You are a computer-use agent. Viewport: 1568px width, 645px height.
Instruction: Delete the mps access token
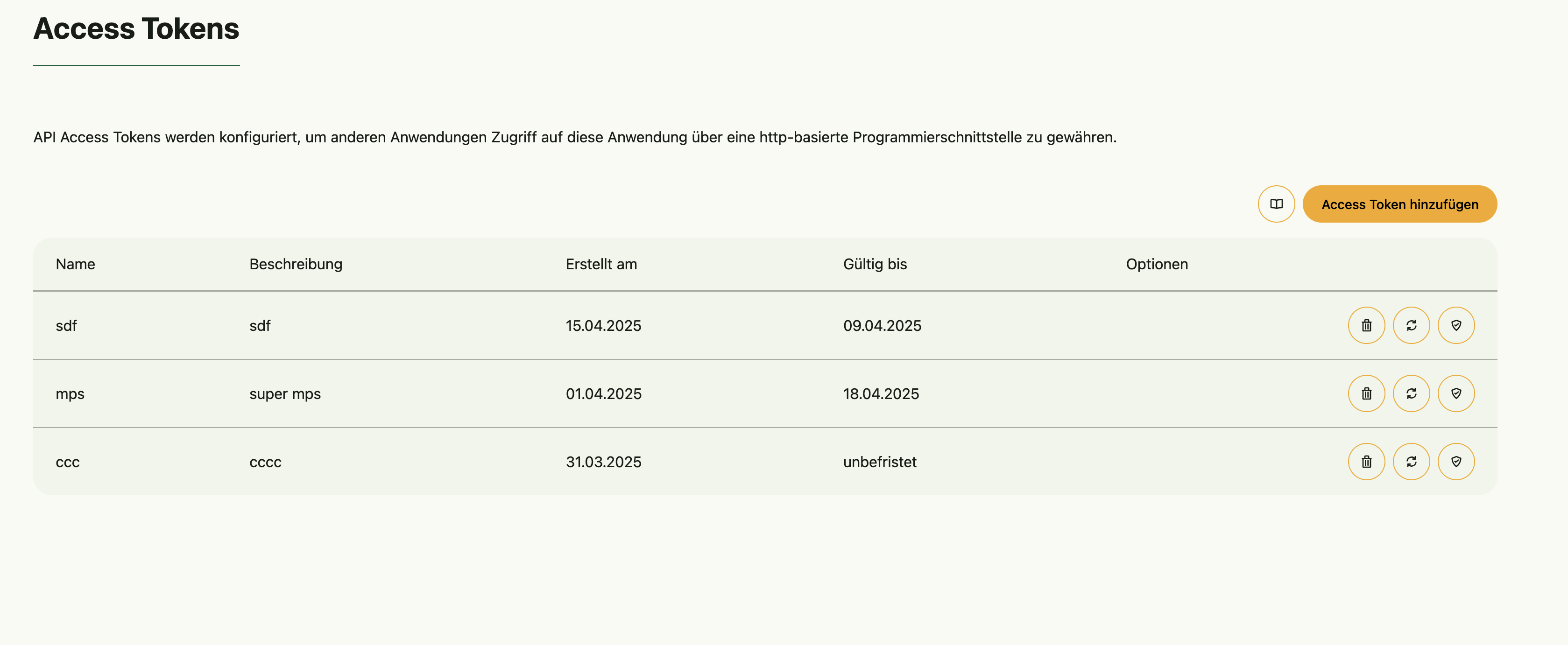(x=1366, y=394)
